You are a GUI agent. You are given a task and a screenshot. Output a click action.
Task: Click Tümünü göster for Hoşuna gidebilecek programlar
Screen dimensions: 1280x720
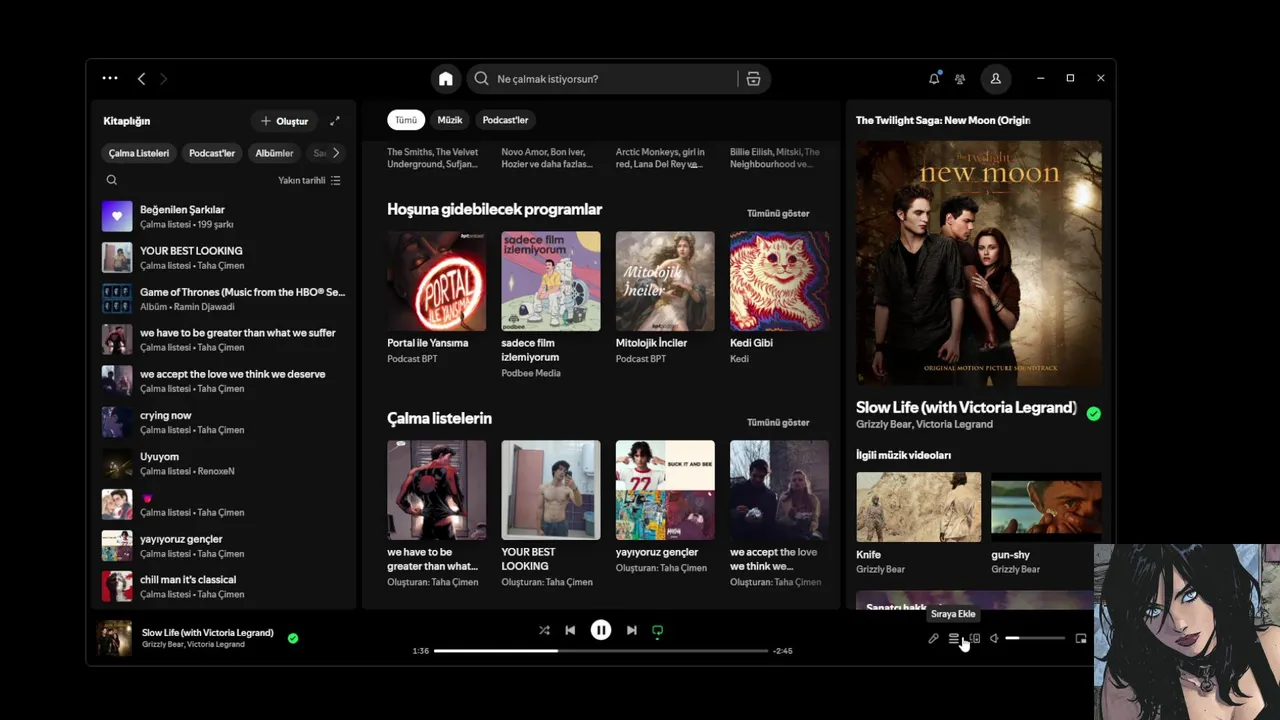[x=778, y=213]
